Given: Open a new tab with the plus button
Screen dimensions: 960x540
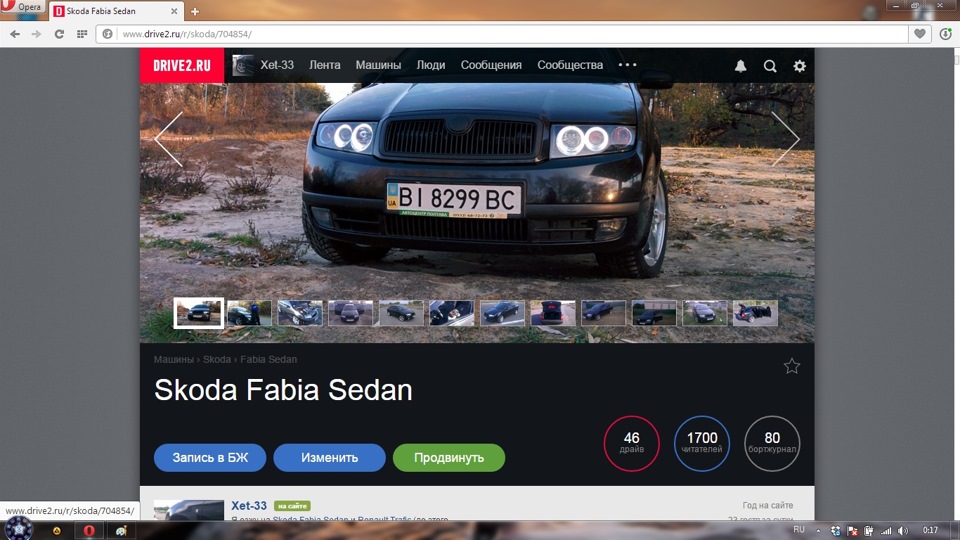Looking at the screenshot, I should click(x=195, y=12).
